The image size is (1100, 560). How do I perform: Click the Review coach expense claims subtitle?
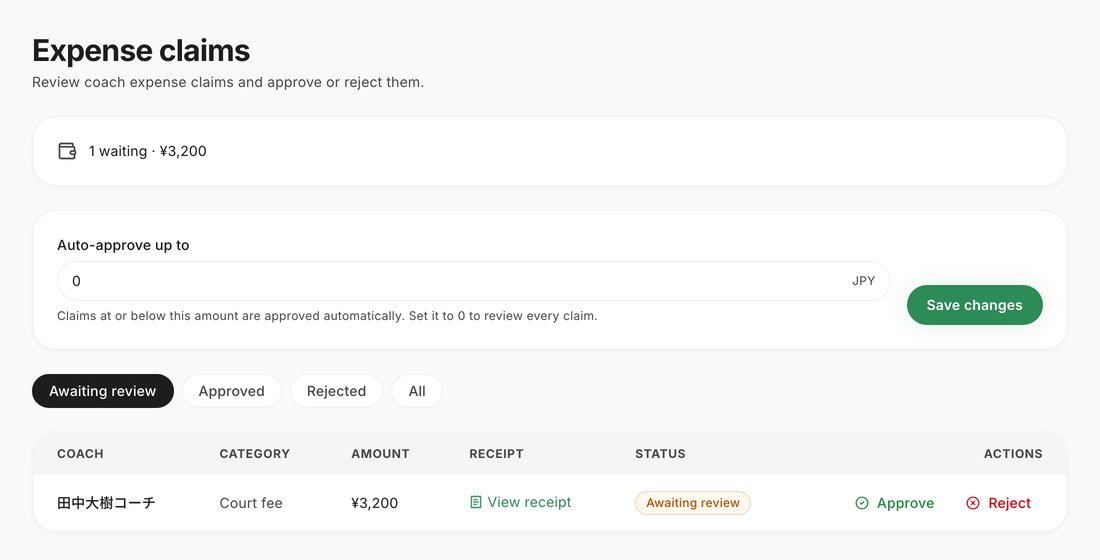pos(228,82)
